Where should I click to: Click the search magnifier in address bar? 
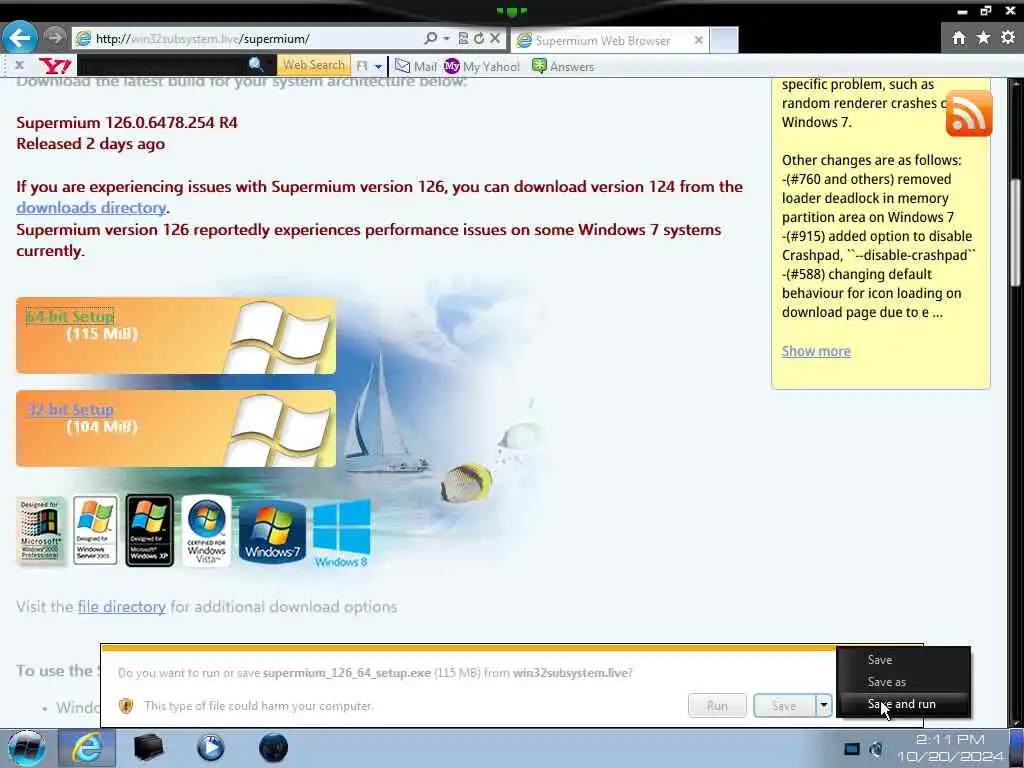pos(430,39)
